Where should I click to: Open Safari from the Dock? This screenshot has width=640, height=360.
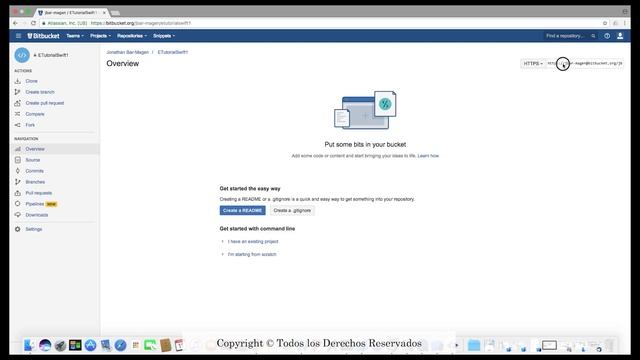coord(120,345)
